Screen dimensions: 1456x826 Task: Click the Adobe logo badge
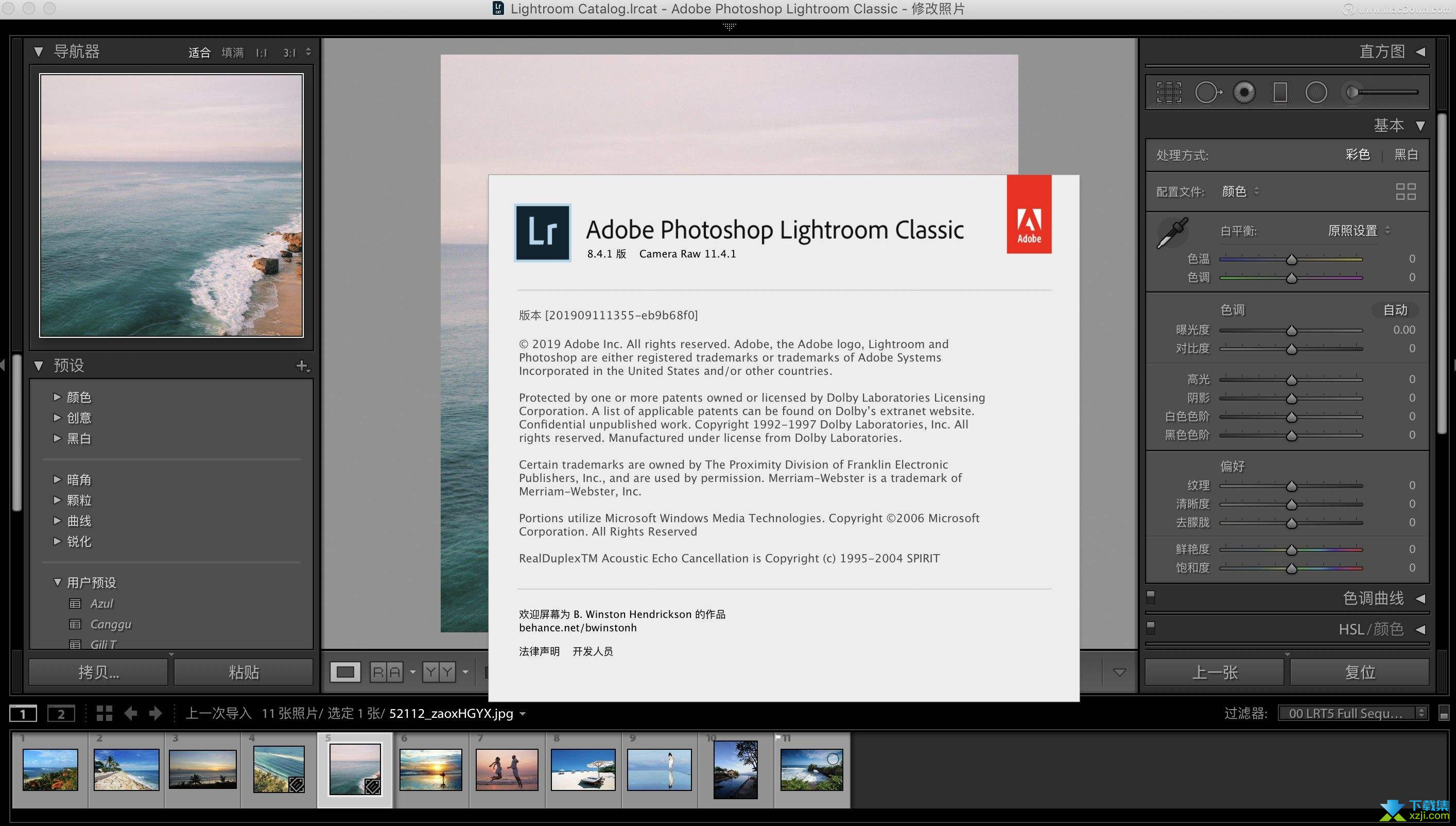(x=1029, y=214)
